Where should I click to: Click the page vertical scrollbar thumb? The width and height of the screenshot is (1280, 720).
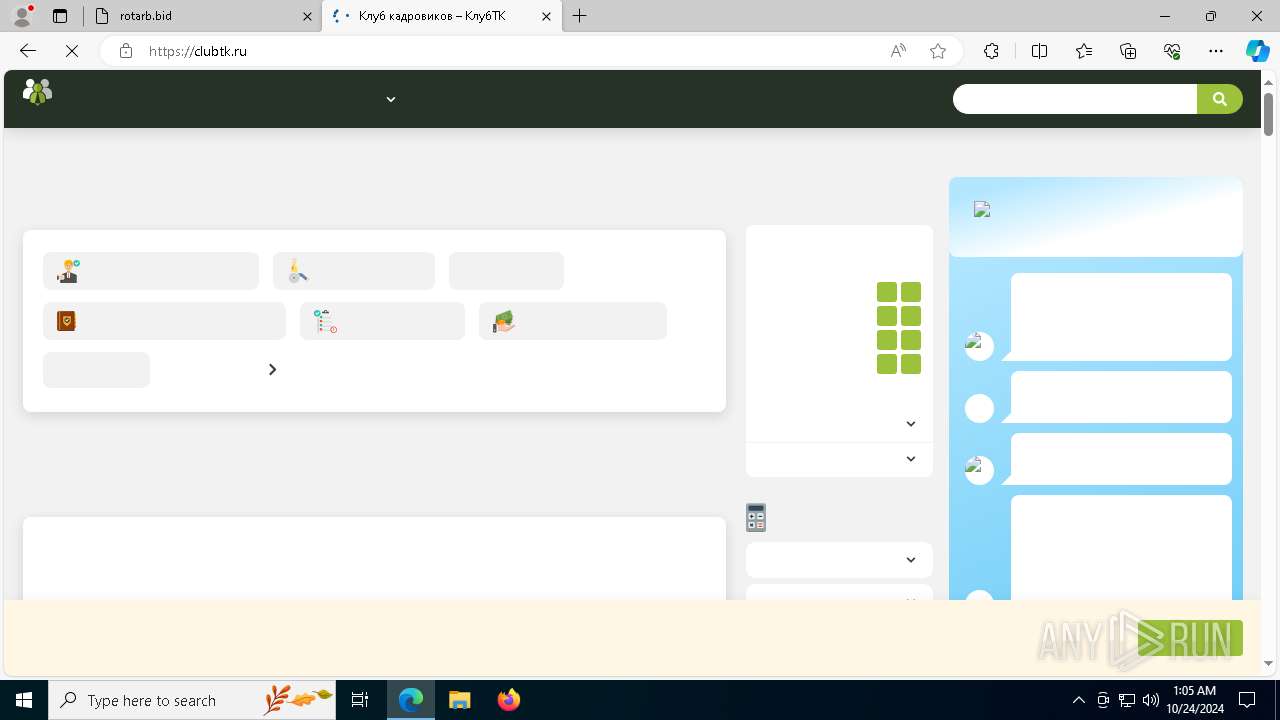[x=1268, y=114]
